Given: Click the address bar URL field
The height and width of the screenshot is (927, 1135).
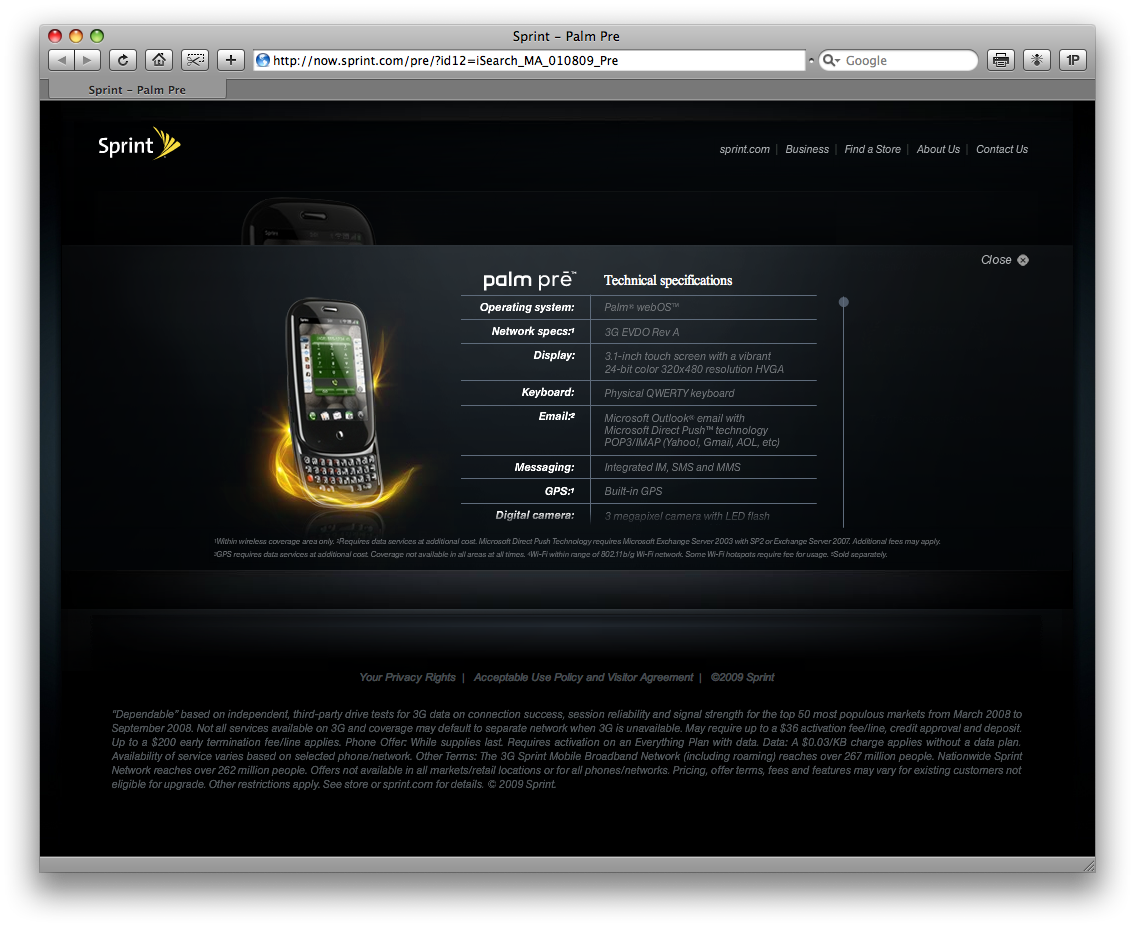Looking at the screenshot, I should [530, 60].
